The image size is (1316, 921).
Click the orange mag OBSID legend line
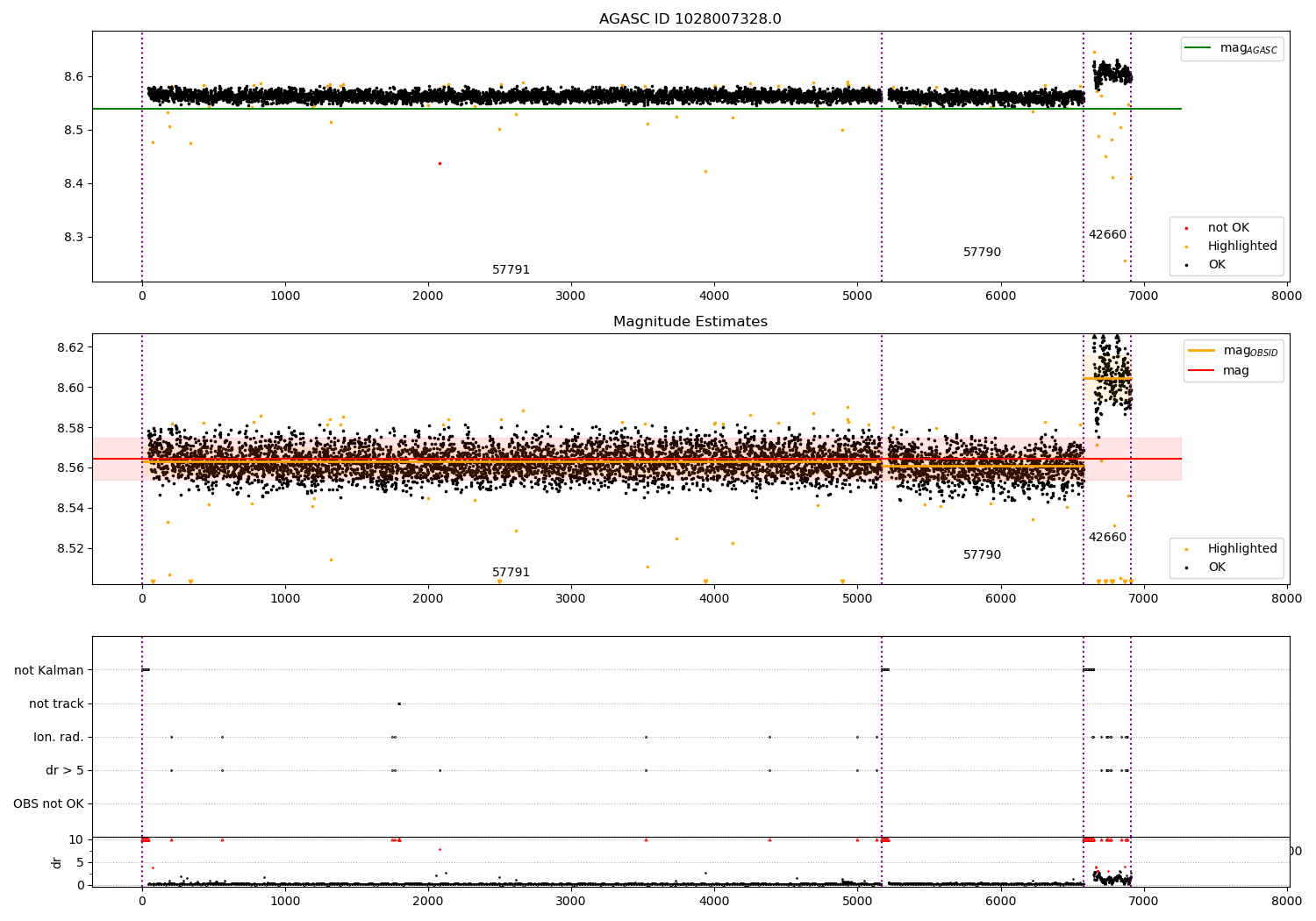point(1201,351)
